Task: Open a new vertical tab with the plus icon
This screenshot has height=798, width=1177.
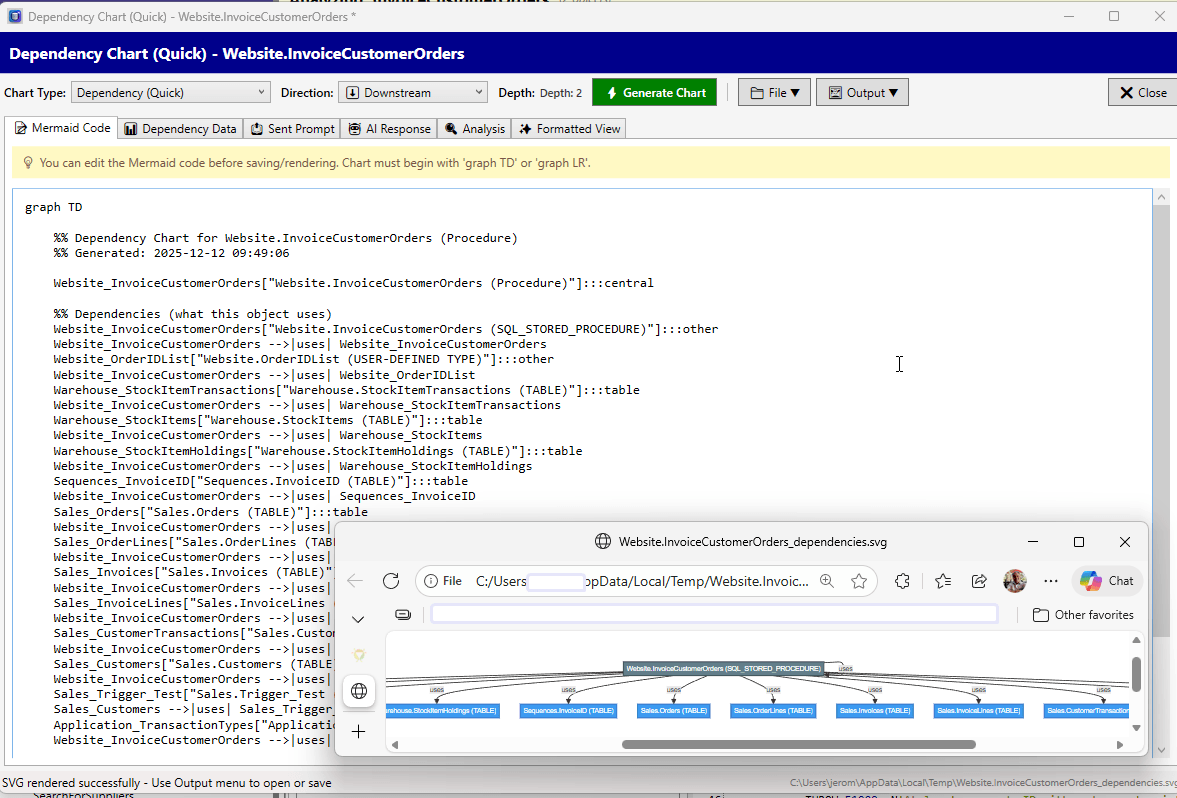Action: pos(359,731)
